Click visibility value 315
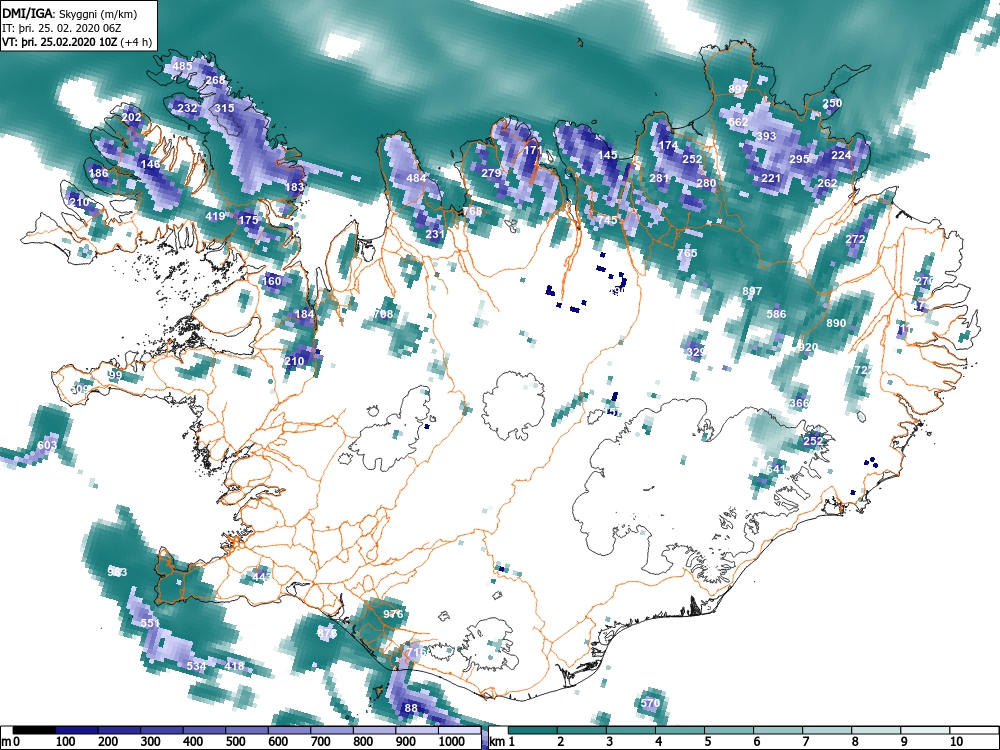1000x750 pixels. (224, 108)
